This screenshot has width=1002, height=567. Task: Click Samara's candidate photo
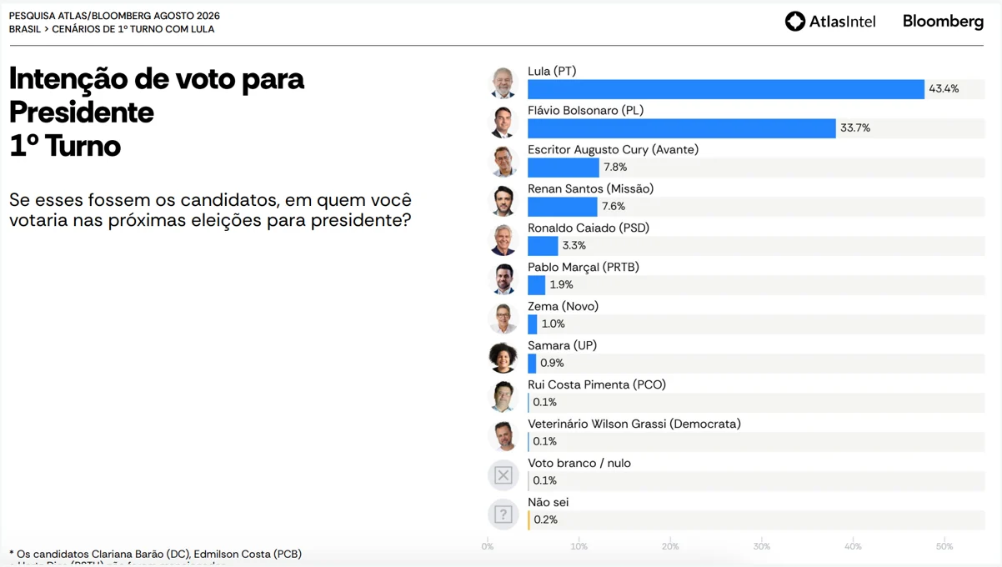(504, 357)
